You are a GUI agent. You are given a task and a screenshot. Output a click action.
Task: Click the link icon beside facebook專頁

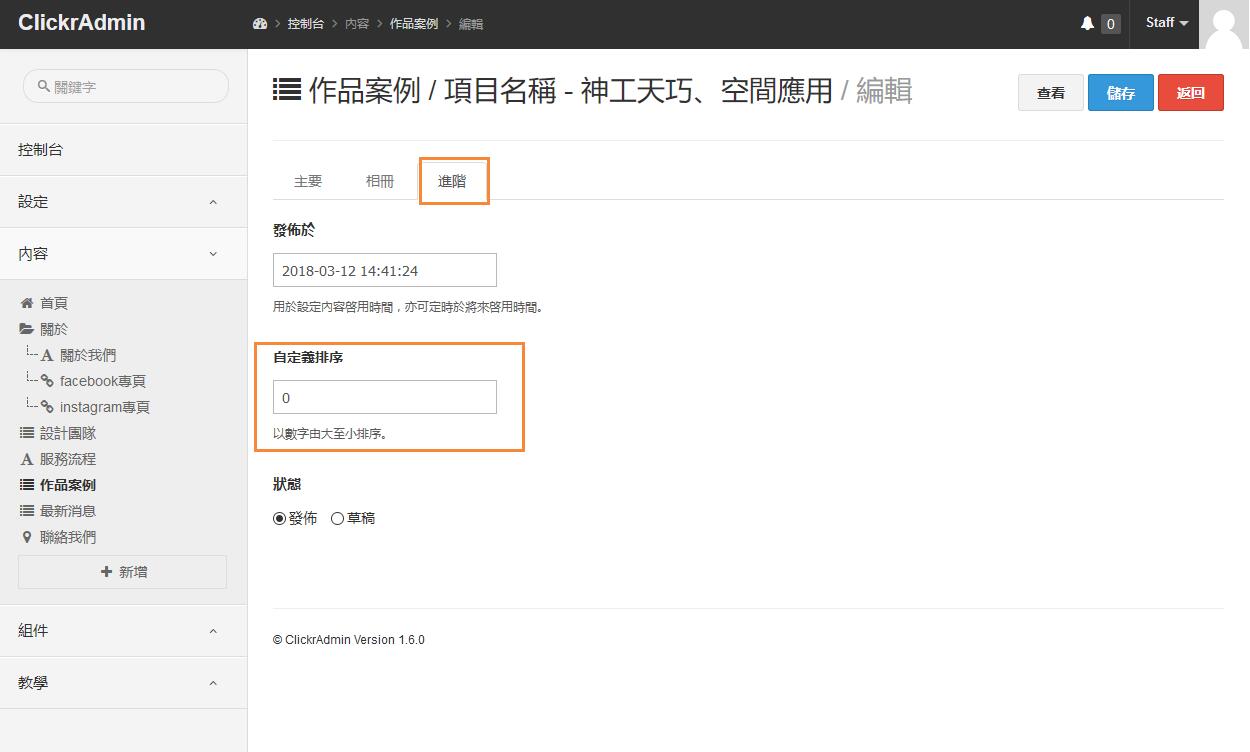pyautogui.click(x=46, y=381)
